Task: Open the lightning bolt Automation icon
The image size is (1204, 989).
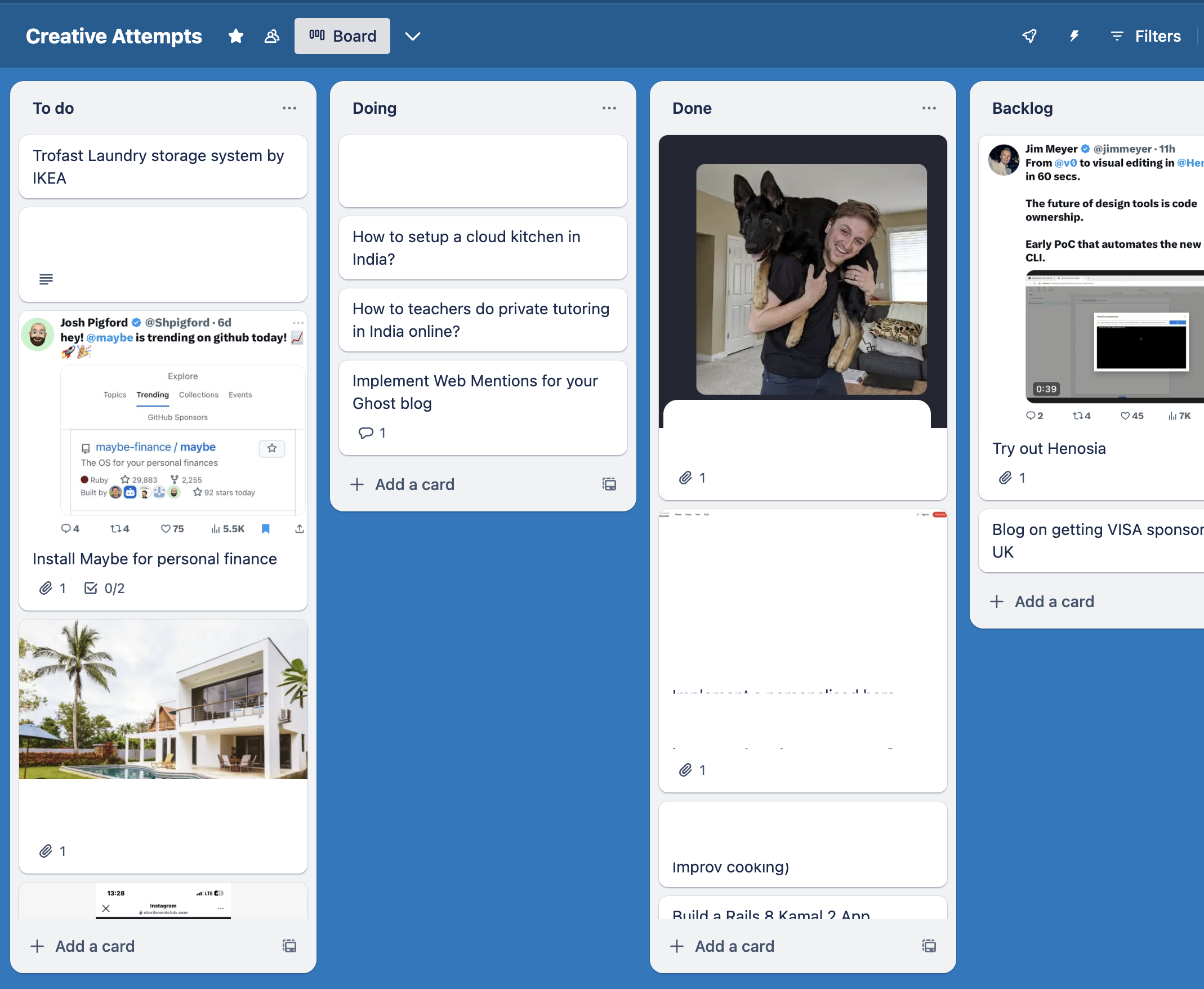Action: [x=1074, y=37]
